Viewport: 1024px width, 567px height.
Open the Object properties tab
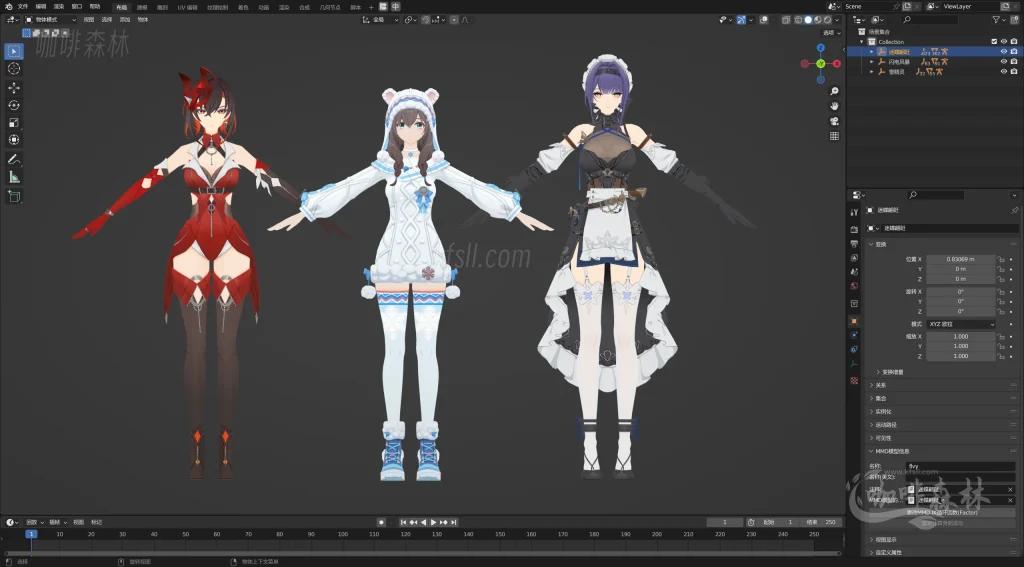click(x=854, y=321)
